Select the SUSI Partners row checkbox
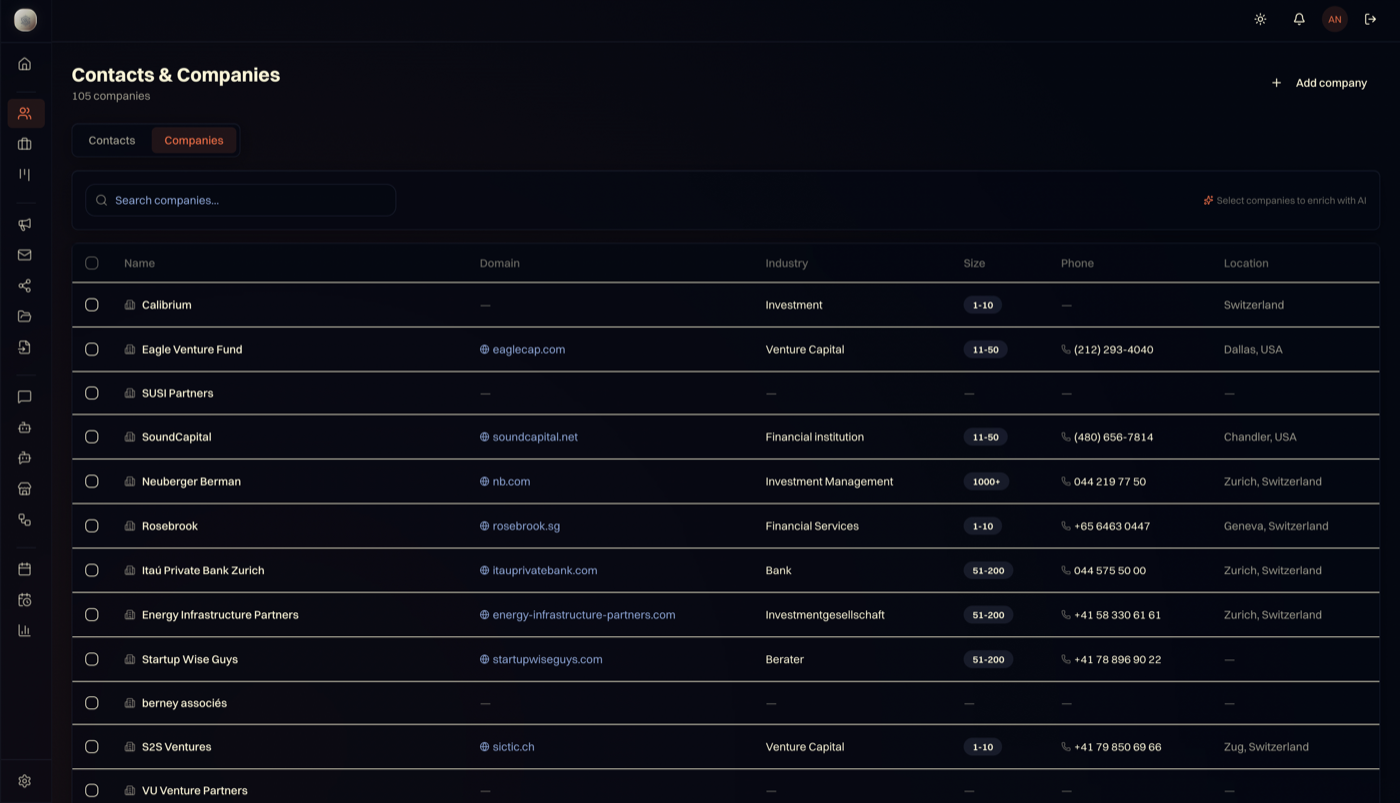The image size is (1400, 803). [92, 394]
